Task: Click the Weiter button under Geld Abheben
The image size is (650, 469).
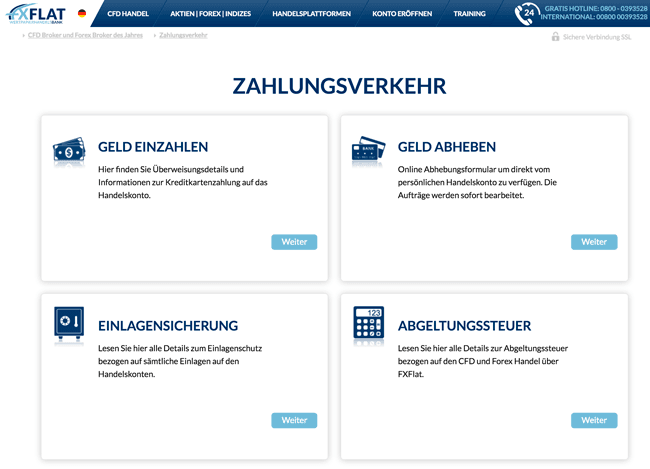Action: coord(594,242)
